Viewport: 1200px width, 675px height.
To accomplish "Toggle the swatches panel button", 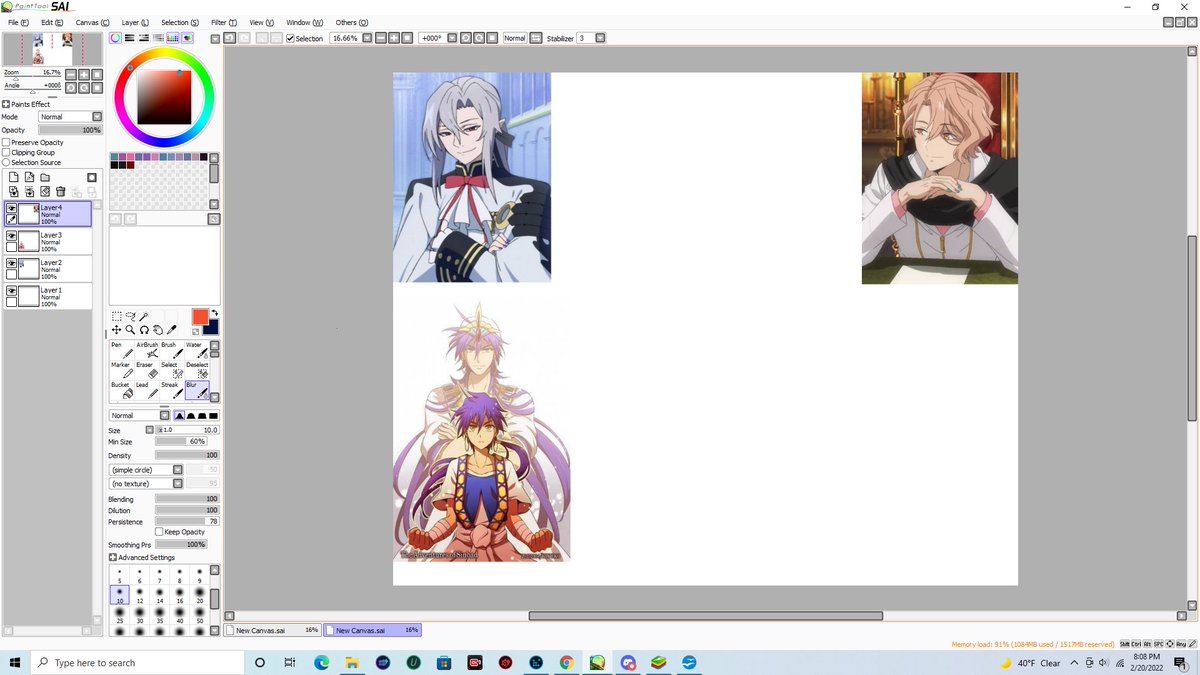I will [173, 38].
